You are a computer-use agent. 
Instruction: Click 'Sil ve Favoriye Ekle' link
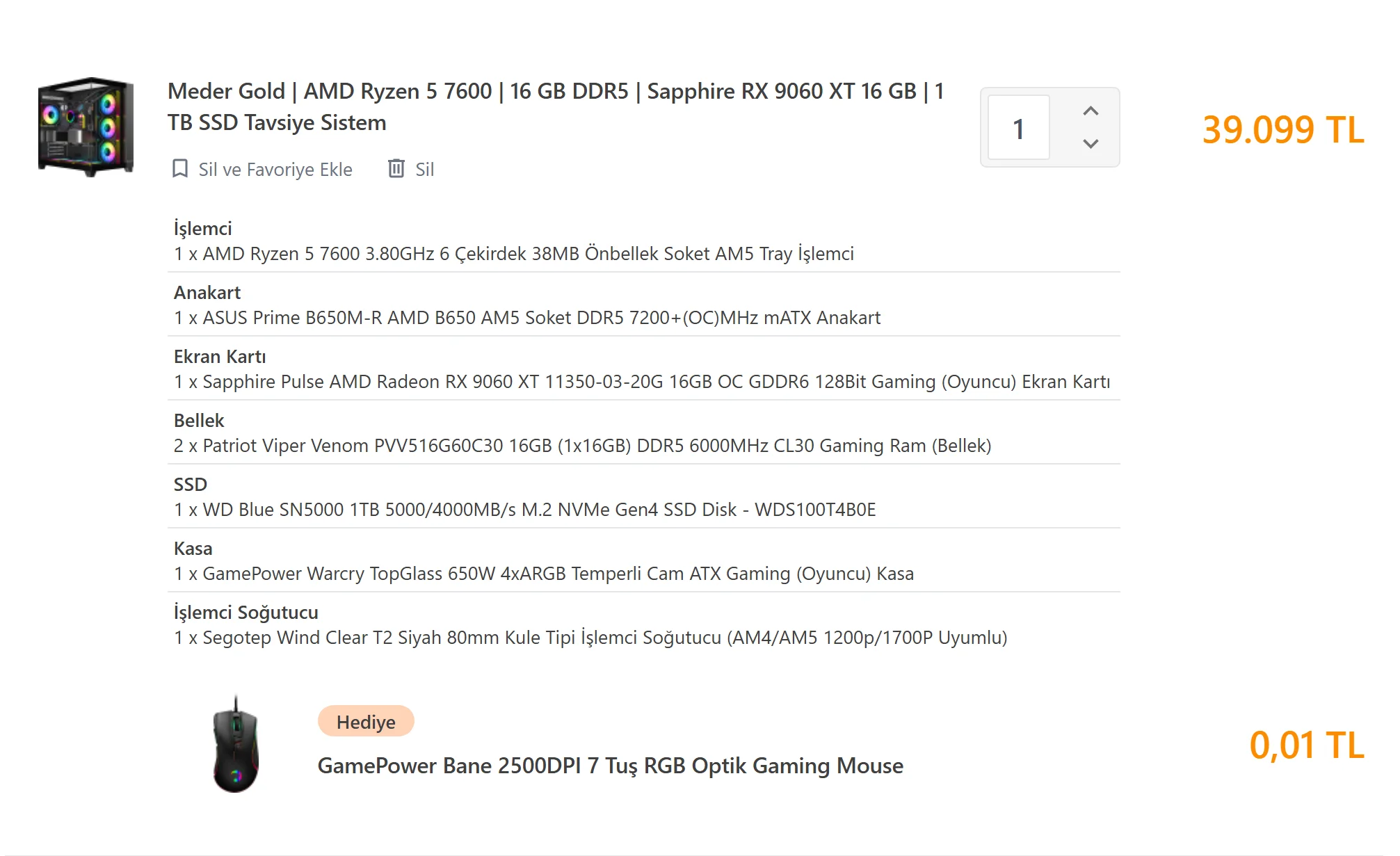point(275,170)
